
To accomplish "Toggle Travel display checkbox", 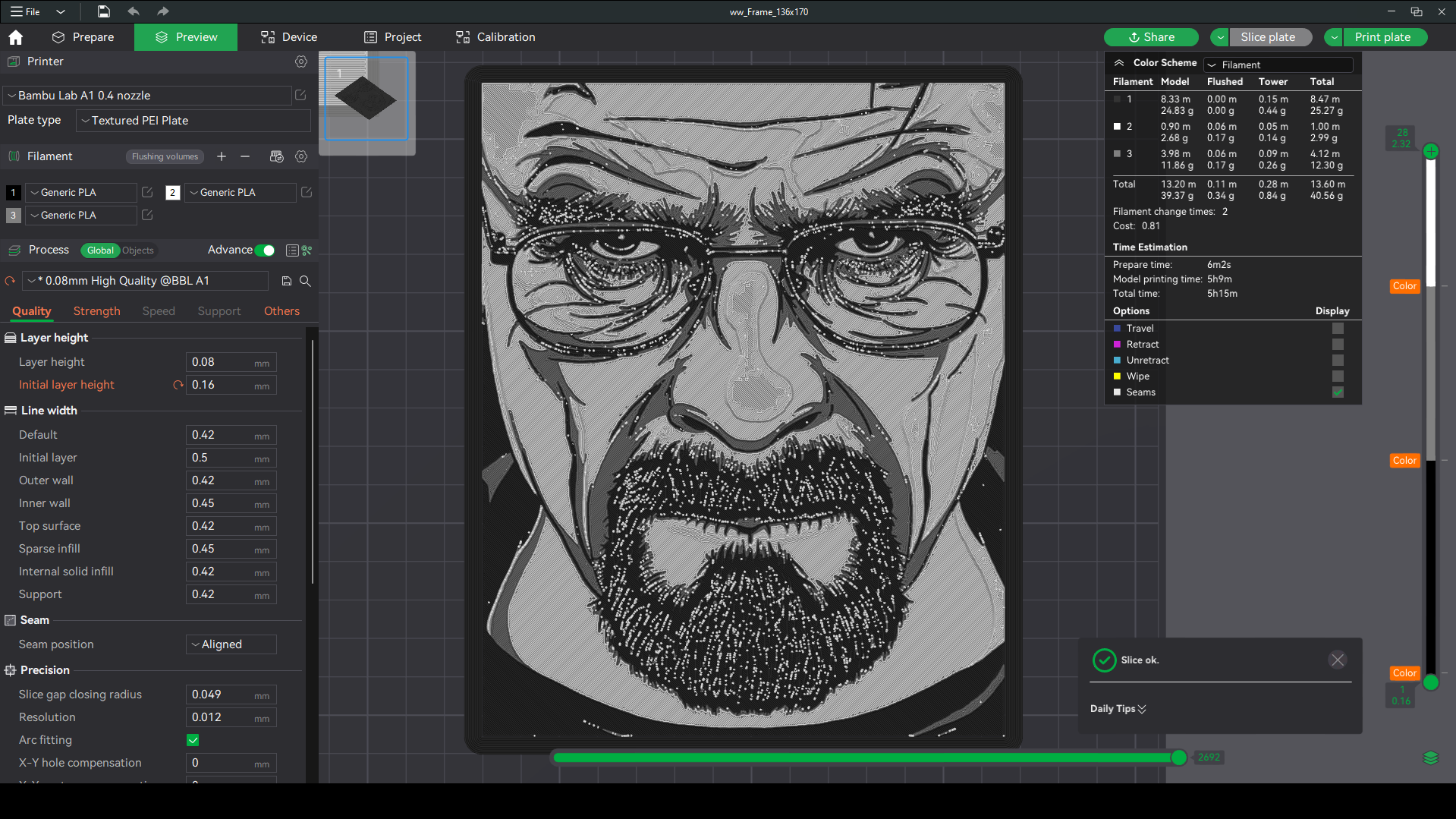I will pyautogui.click(x=1338, y=329).
